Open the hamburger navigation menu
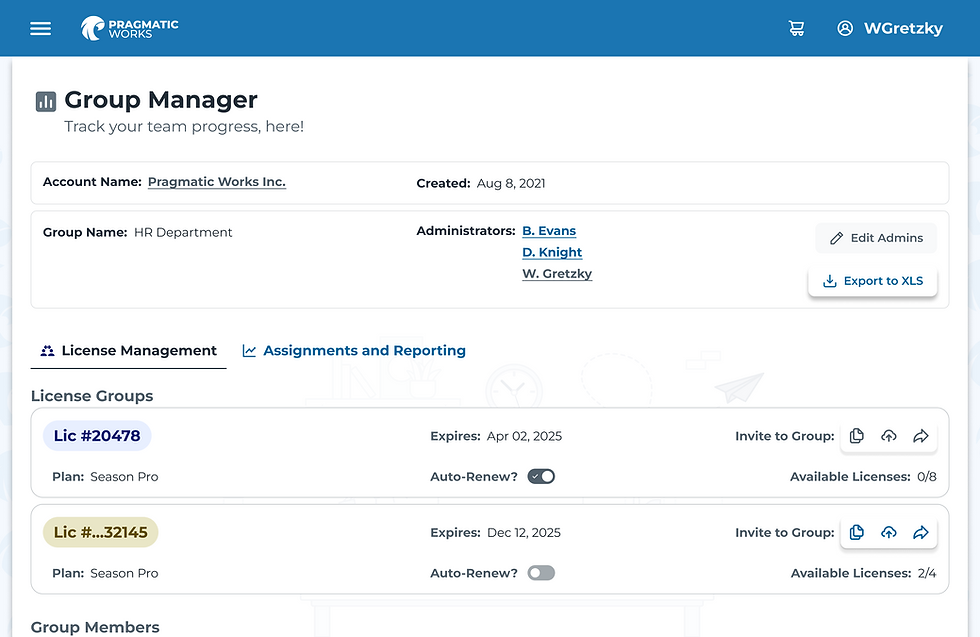Viewport: 980px width, 637px height. click(x=40, y=28)
